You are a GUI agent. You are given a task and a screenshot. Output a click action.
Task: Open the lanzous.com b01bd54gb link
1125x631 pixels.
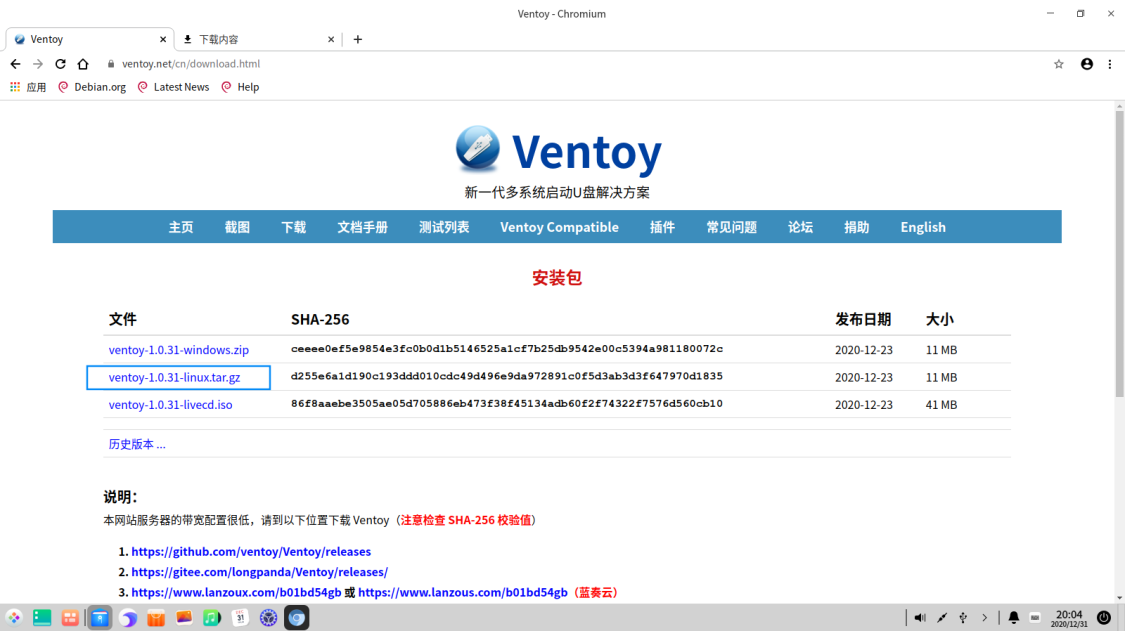(463, 592)
